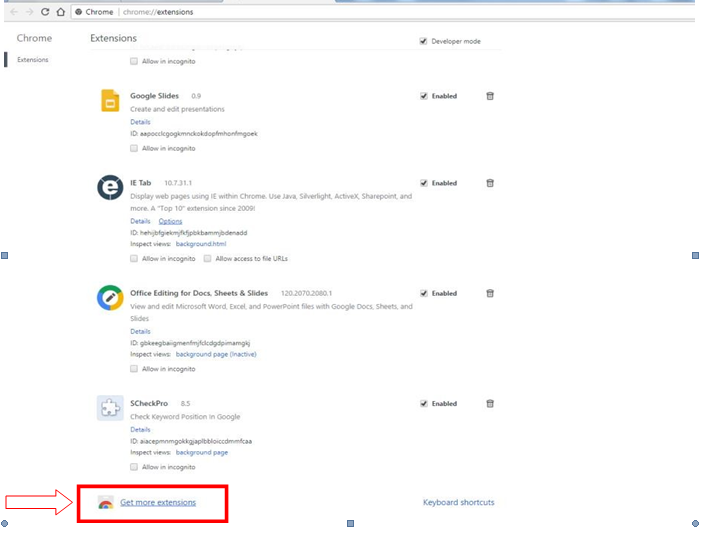Click Check Keyword Position in Google description
The width and height of the screenshot is (707, 535).
pyautogui.click(x=185, y=417)
